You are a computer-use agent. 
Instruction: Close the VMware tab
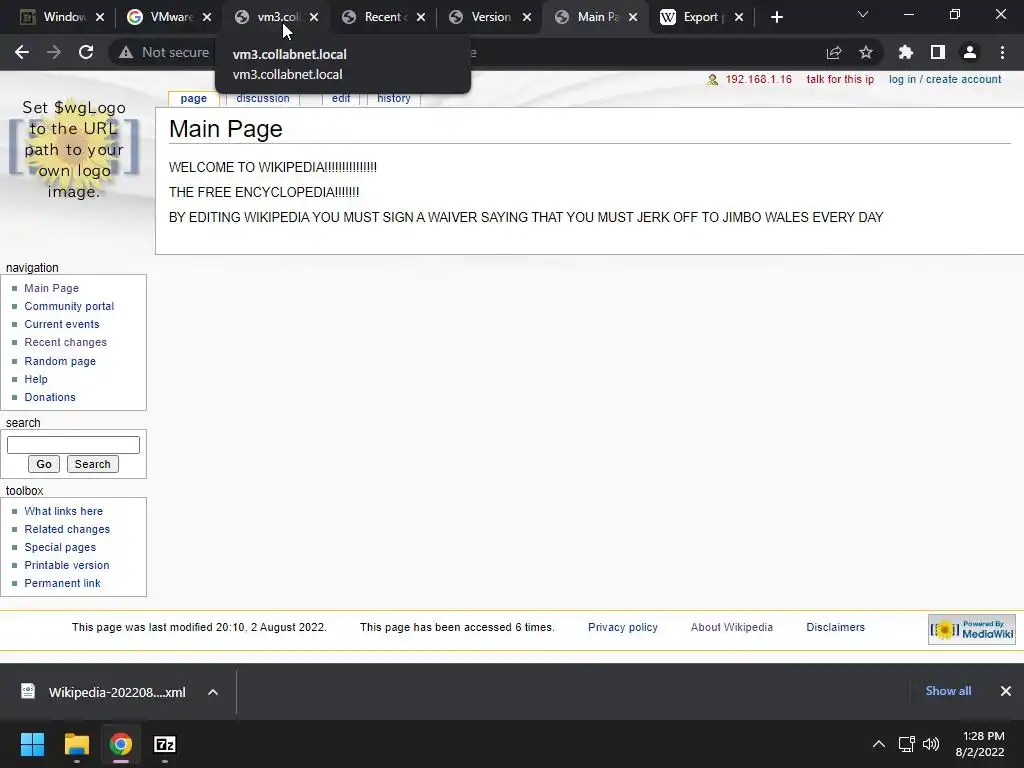pyautogui.click(x=207, y=17)
